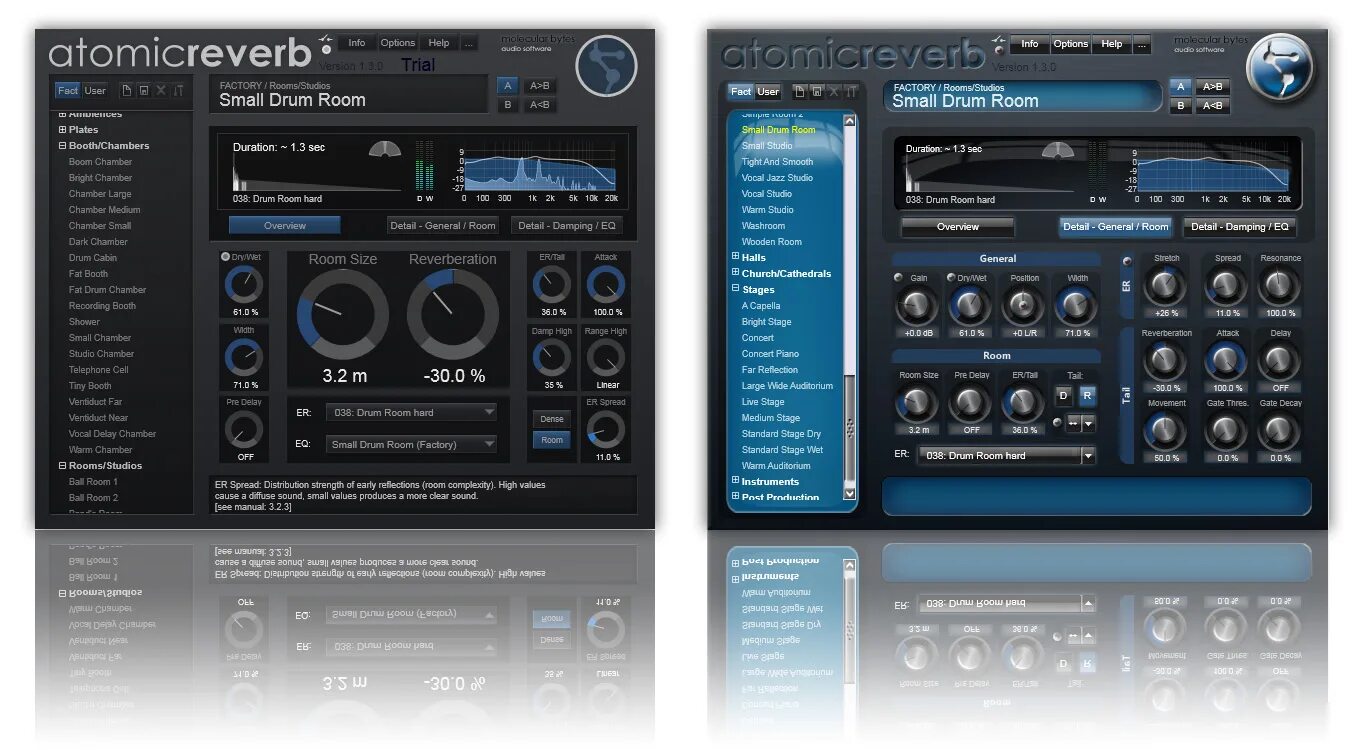Screen dimensions: 1360x750
Task: Toggle the Dry/Wet LED in right window
Action: click(951, 278)
